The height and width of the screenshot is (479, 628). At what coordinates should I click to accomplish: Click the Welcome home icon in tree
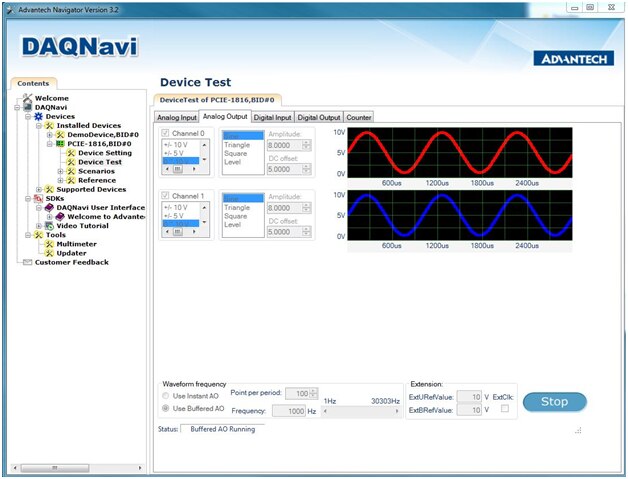(27, 98)
